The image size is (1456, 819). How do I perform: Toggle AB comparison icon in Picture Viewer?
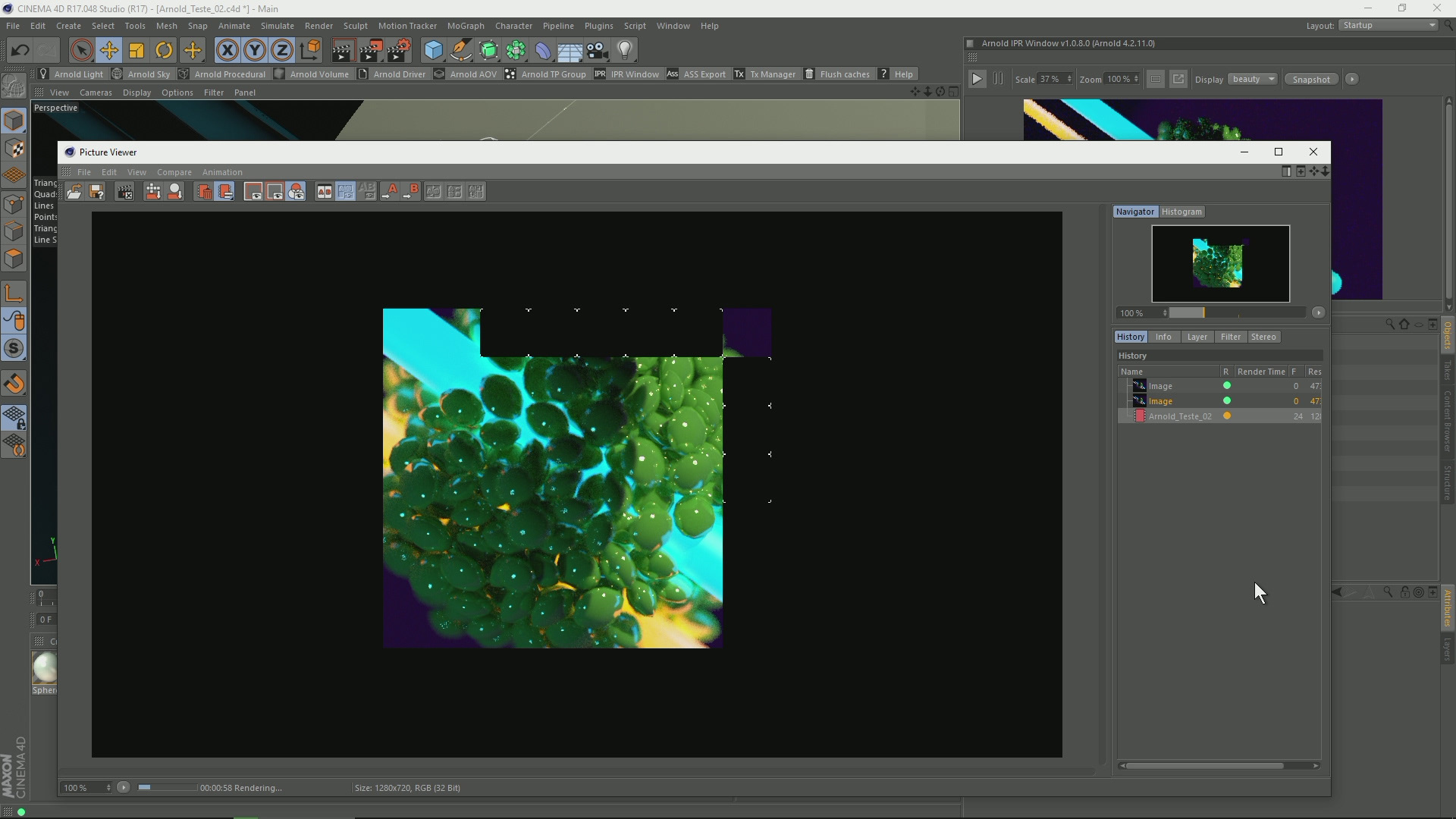[325, 192]
